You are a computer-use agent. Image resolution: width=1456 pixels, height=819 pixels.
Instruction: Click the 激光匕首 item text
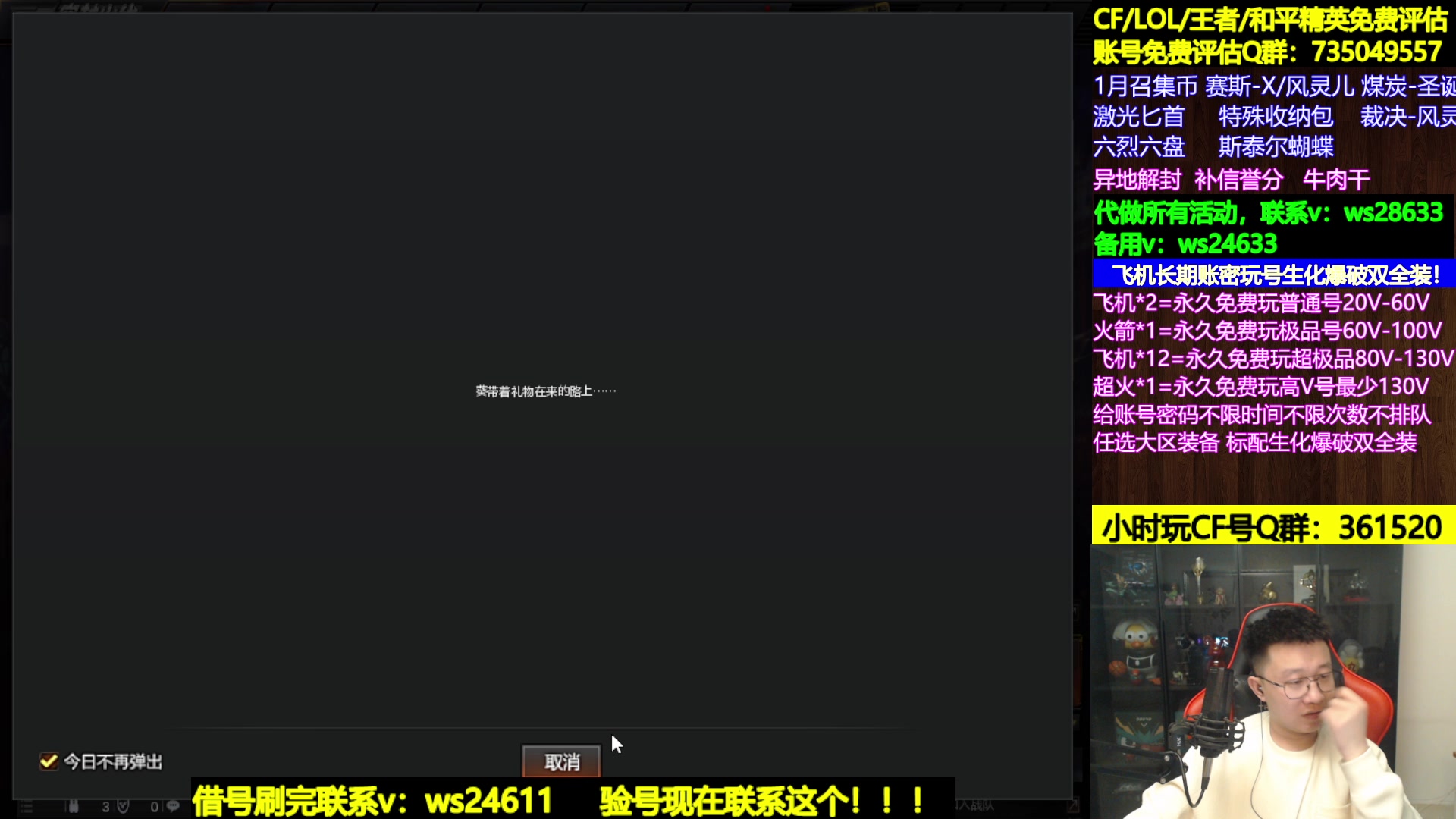[1138, 117]
